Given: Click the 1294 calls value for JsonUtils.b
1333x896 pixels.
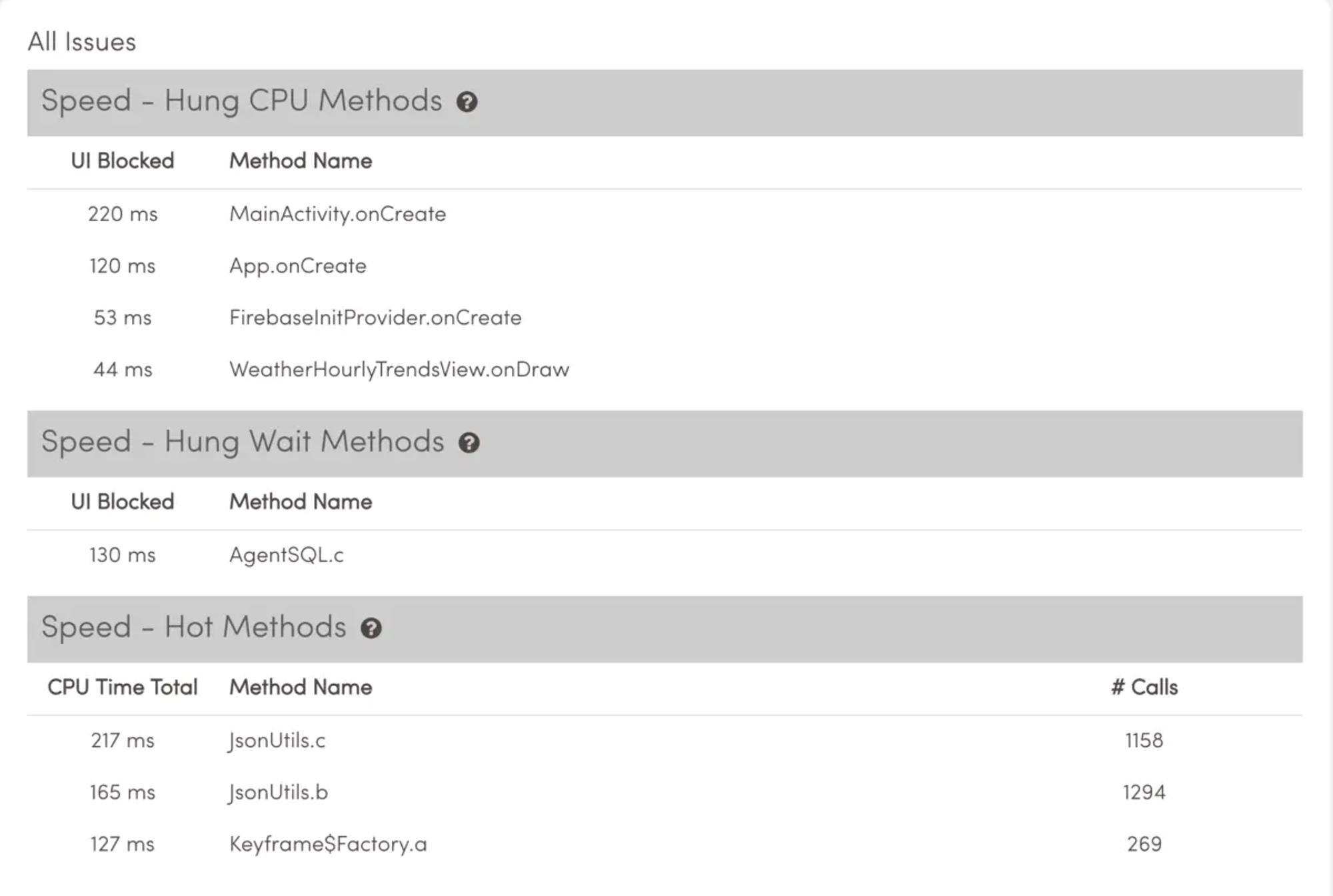Looking at the screenshot, I should tap(1144, 793).
